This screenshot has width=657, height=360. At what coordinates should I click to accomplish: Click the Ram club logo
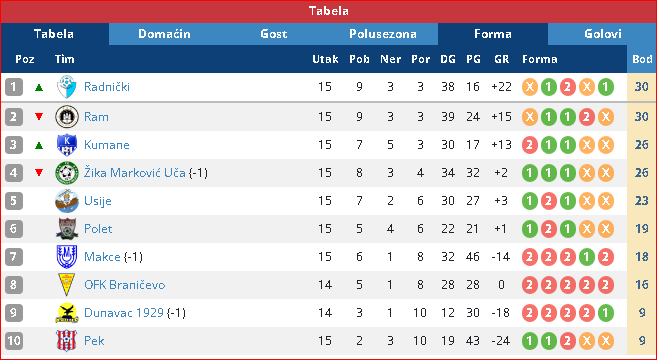click(x=67, y=117)
